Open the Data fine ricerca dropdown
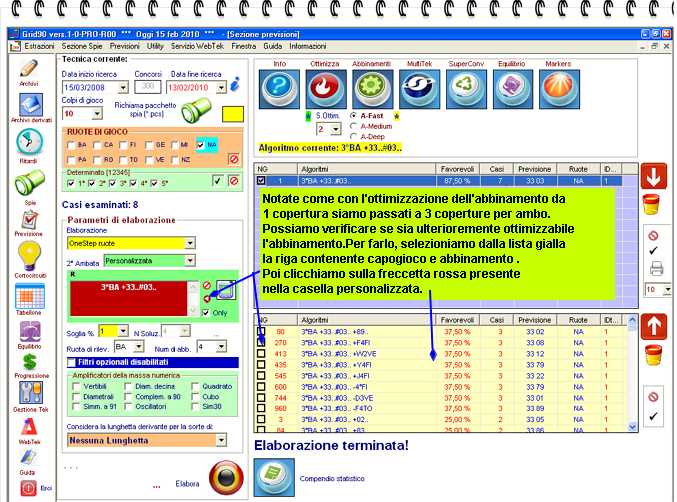 tap(221, 88)
